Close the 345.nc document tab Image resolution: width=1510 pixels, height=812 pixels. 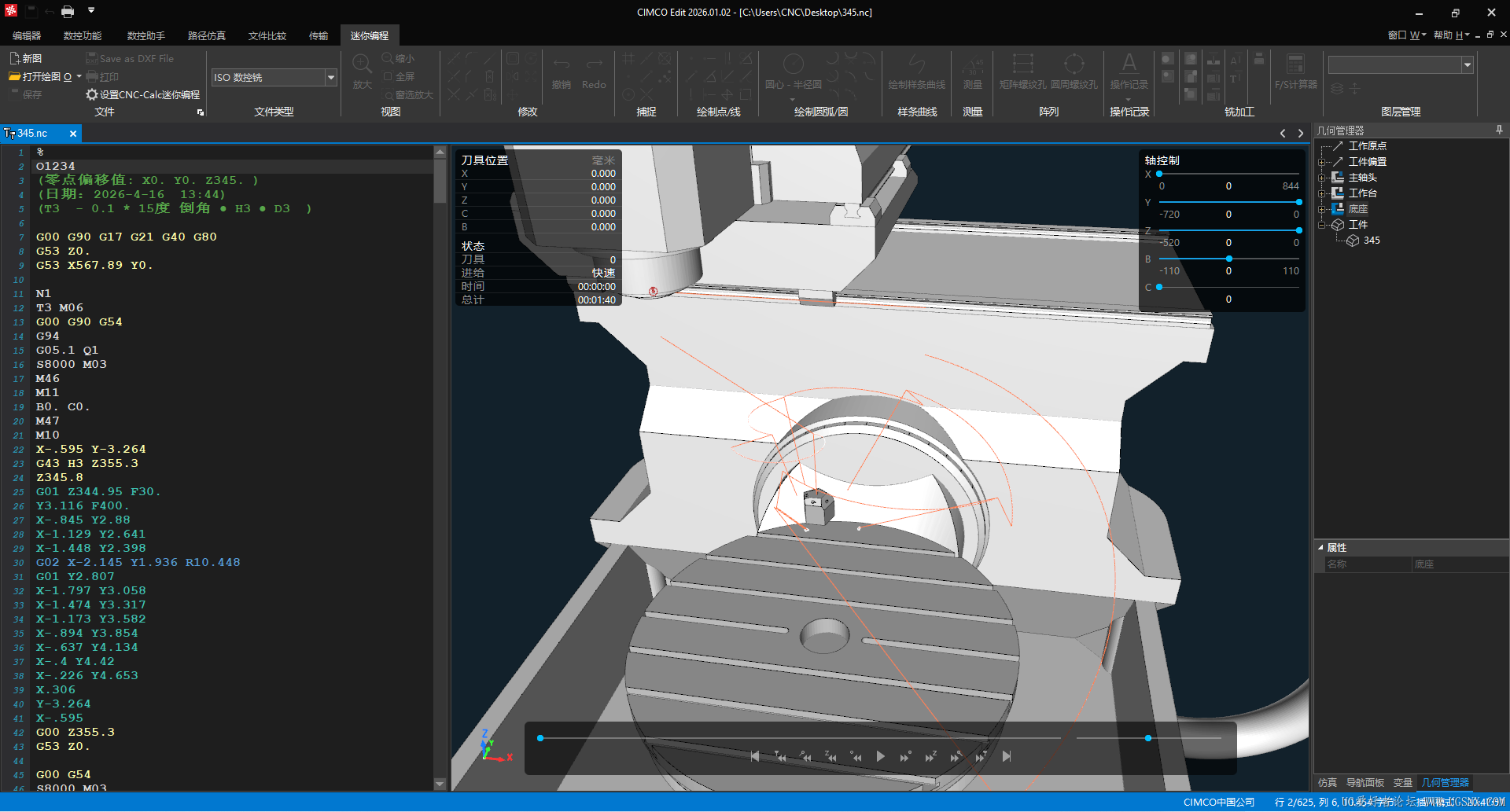point(73,134)
